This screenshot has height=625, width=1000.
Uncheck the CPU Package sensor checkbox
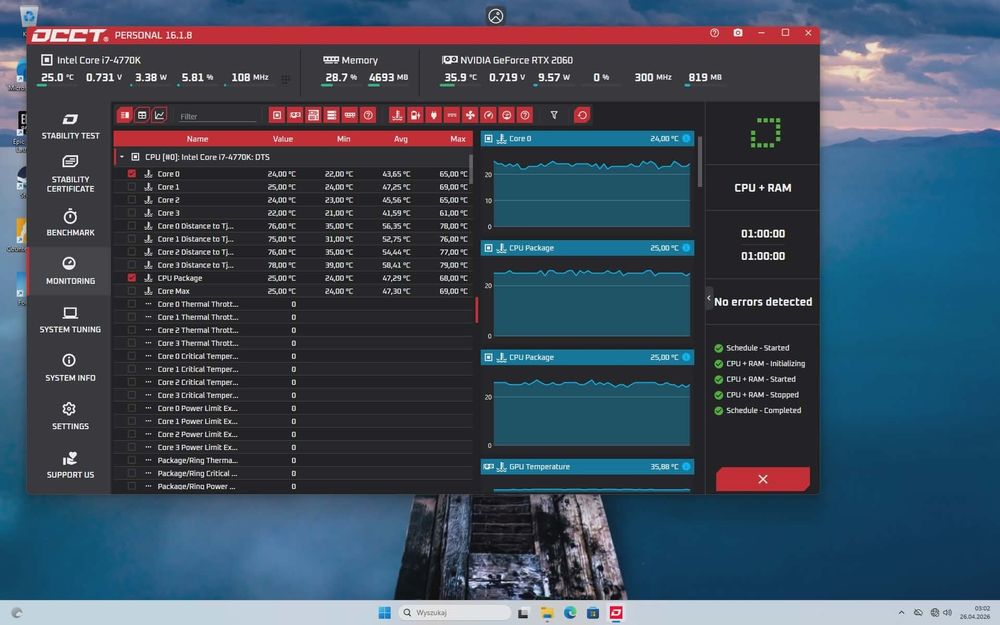[x=131, y=278]
